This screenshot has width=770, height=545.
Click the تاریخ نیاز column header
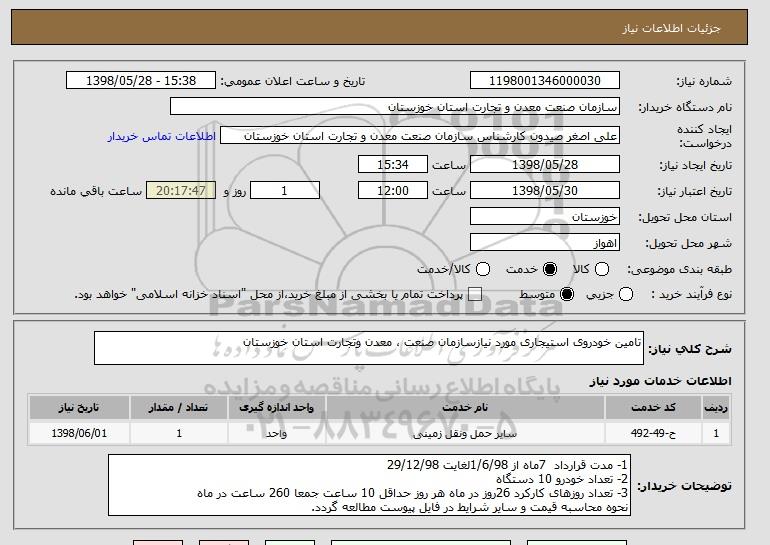(x=79, y=408)
